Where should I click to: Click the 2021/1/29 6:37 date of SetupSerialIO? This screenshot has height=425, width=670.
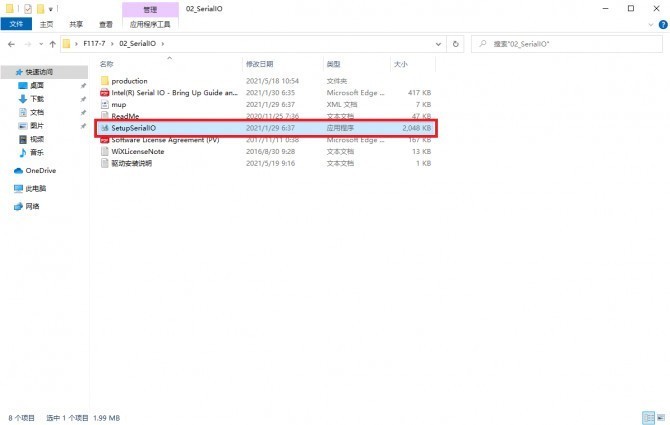coord(270,128)
